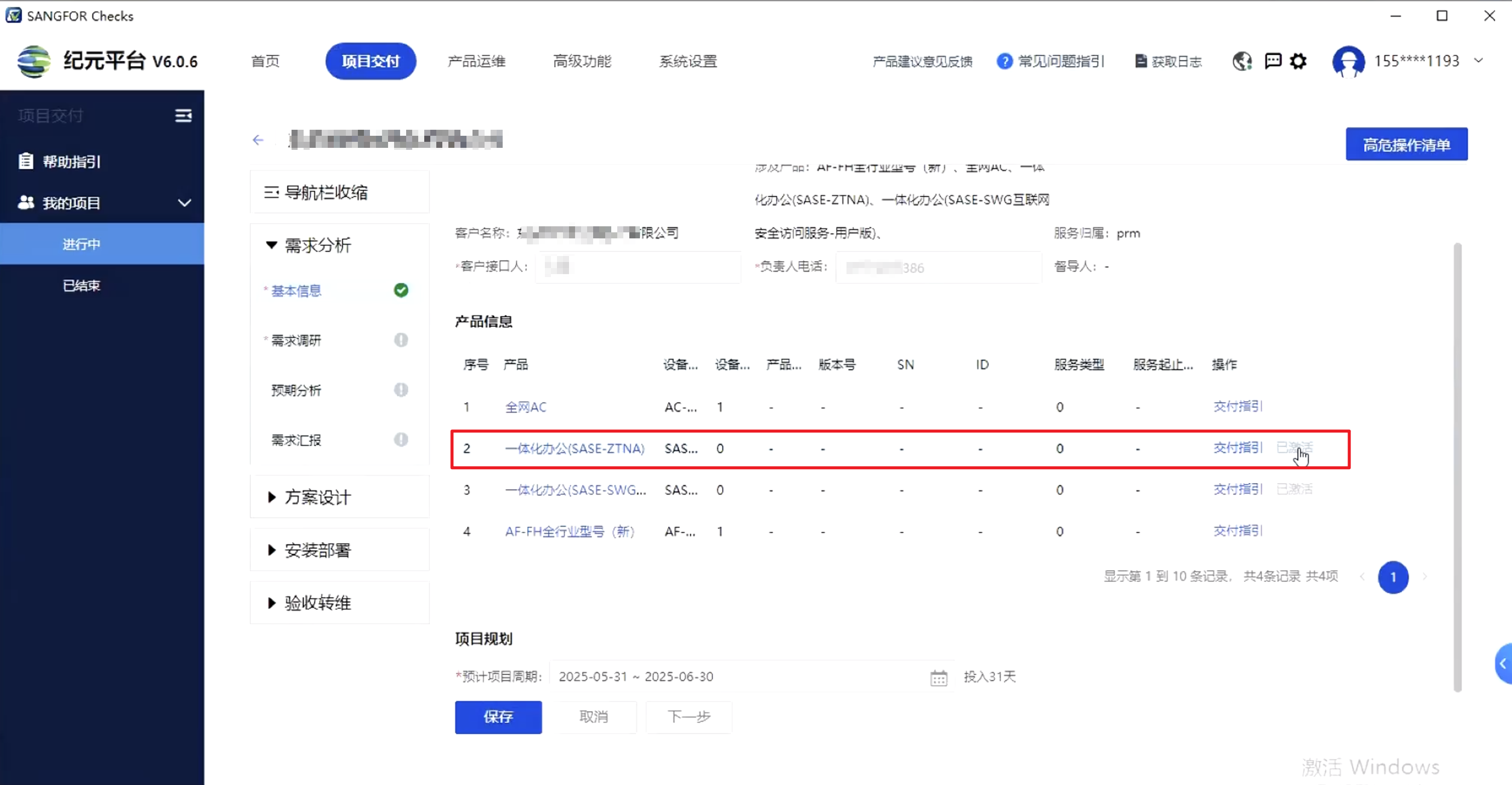The width and height of the screenshot is (1512, 785).
Task: Click the user avatar icon
Action: pos(1348,61)
